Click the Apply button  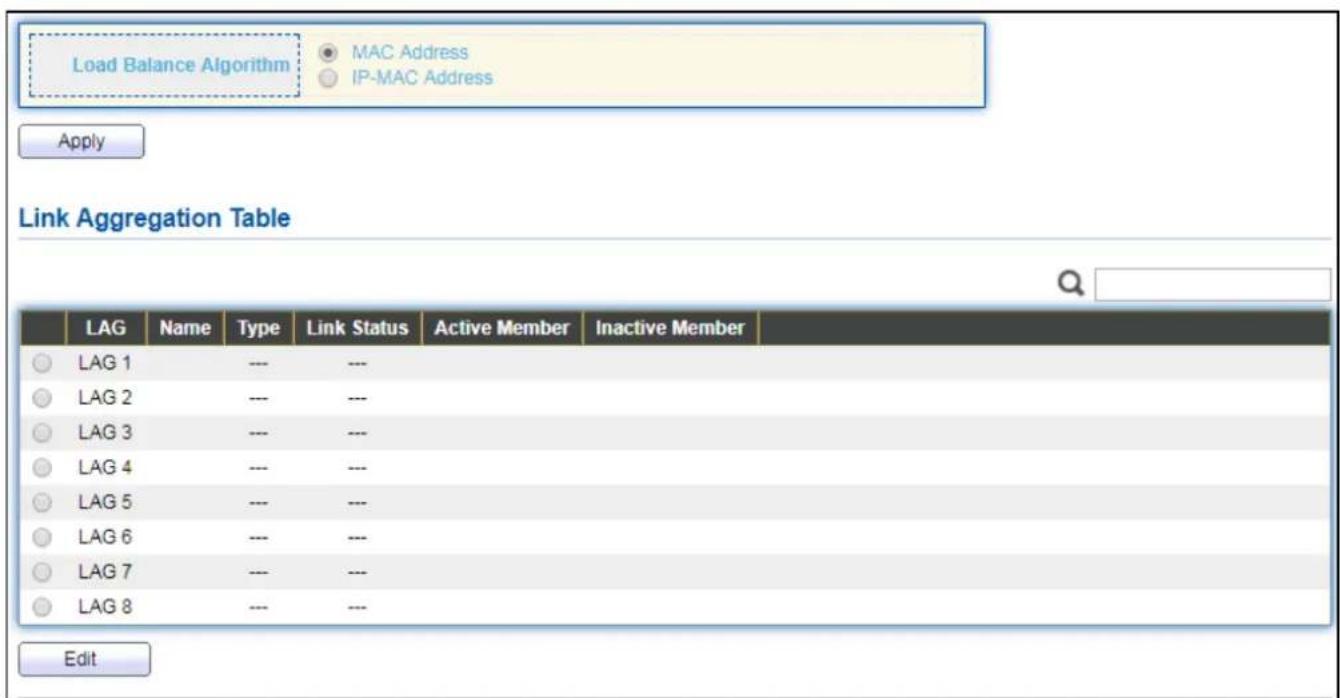(82, 141)
